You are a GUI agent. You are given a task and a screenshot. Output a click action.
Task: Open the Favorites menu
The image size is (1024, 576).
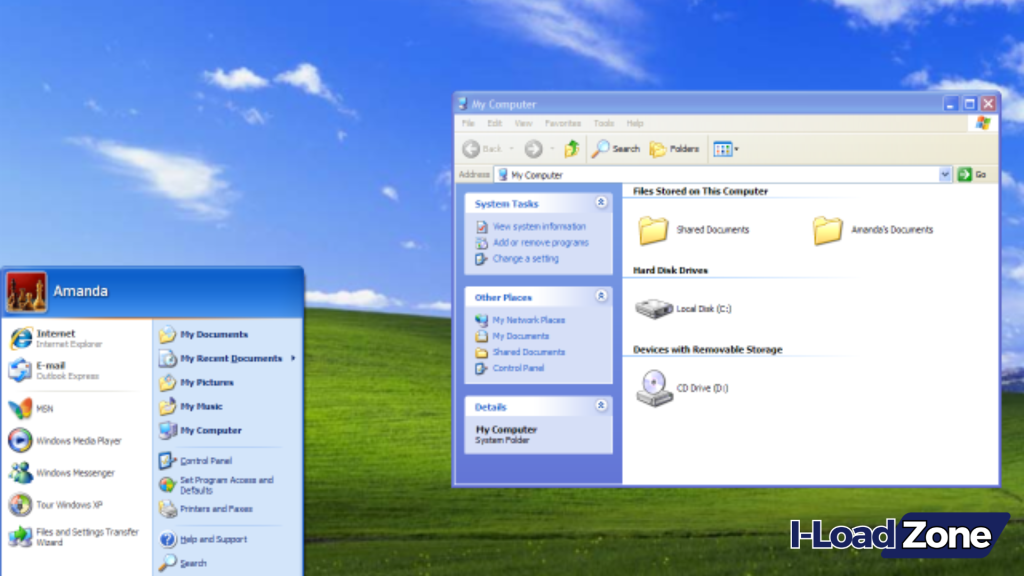pos(563,123)
